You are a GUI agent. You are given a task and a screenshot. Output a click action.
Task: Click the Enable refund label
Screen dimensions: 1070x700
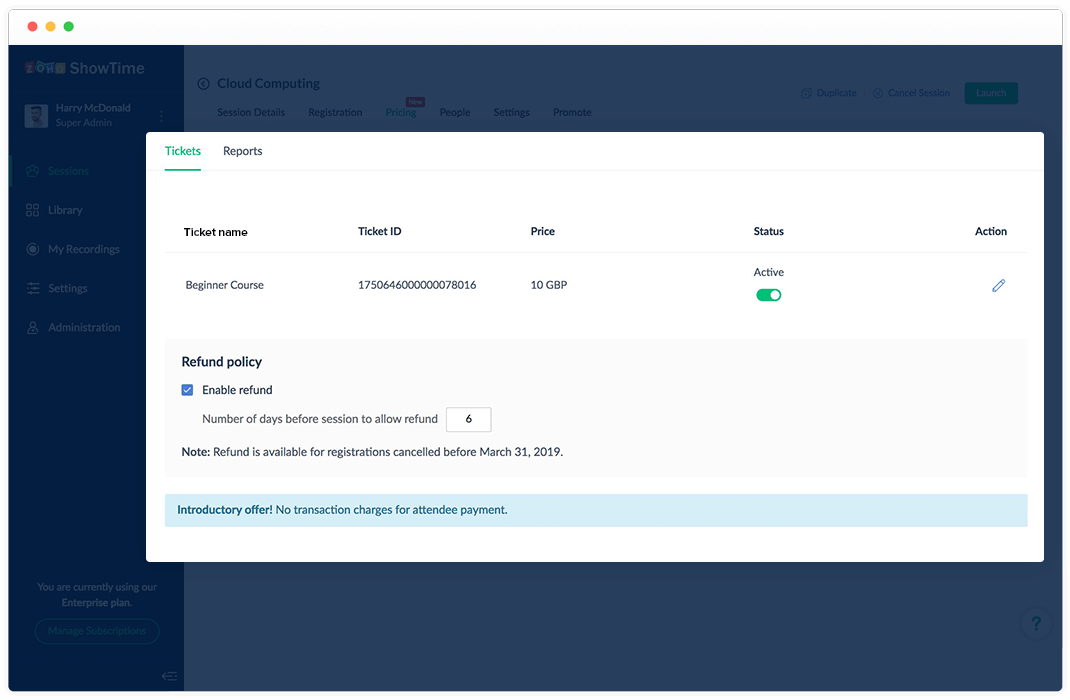click(237, 390)
